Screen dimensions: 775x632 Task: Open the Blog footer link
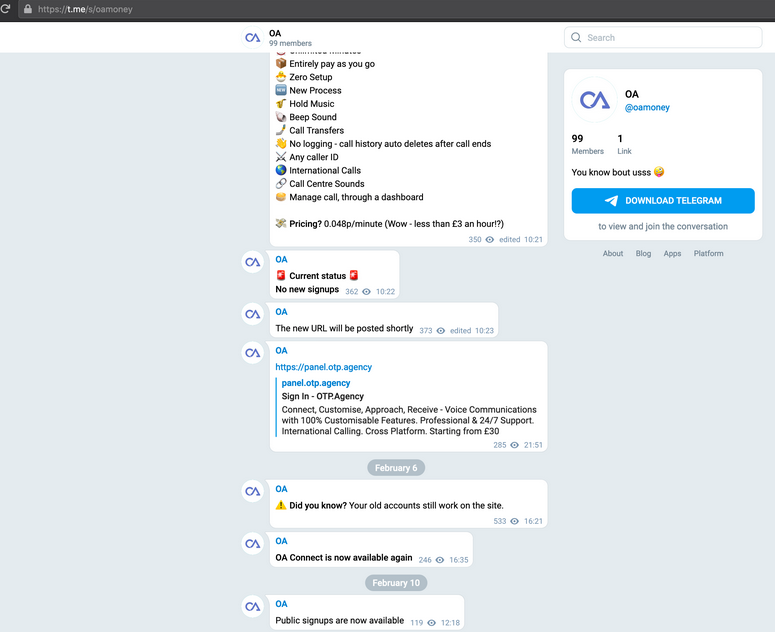click(643, 254)
